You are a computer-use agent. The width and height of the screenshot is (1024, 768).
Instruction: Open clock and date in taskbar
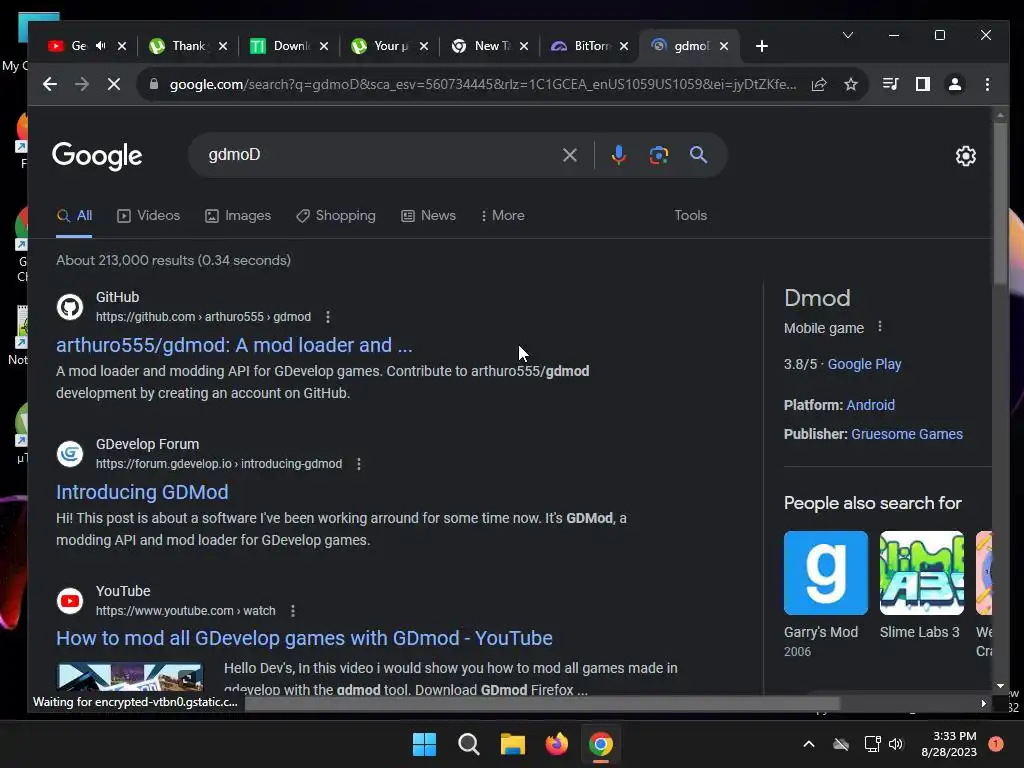[x=949, y=744]
